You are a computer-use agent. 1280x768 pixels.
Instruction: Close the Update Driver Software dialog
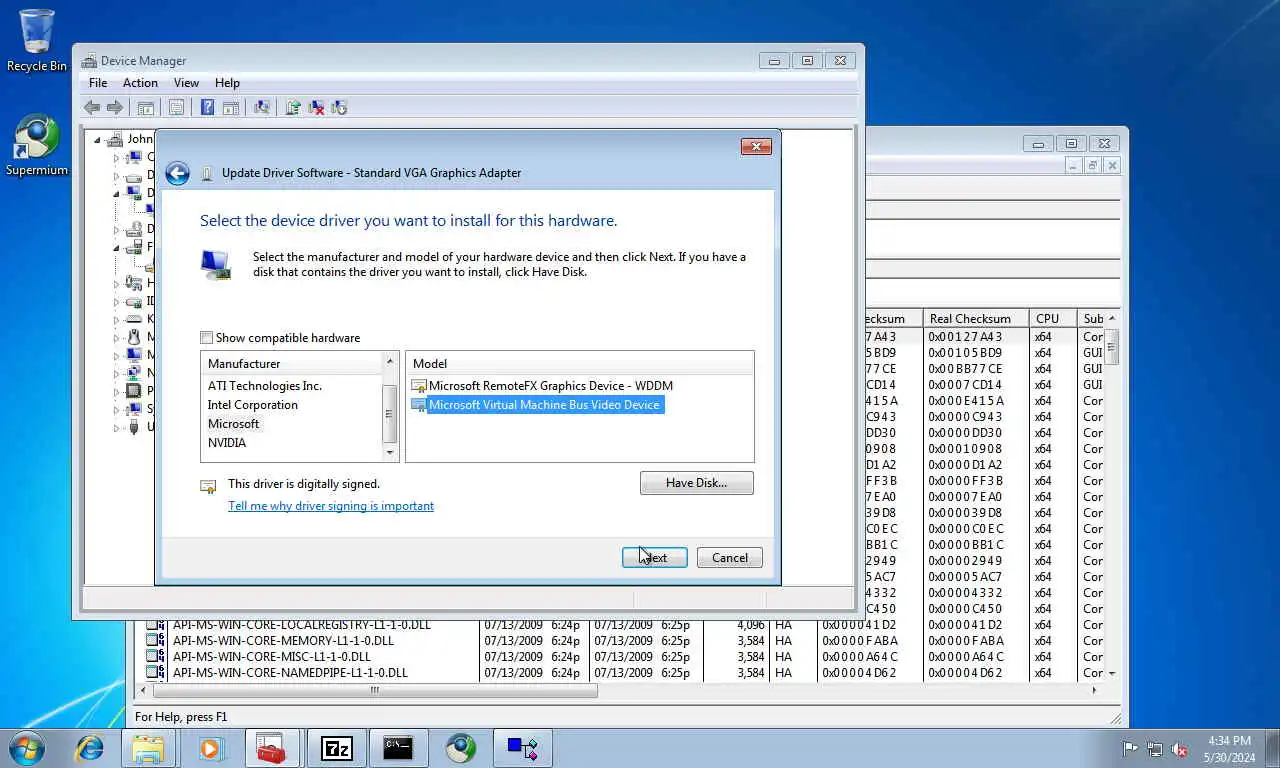click(756, 147)
